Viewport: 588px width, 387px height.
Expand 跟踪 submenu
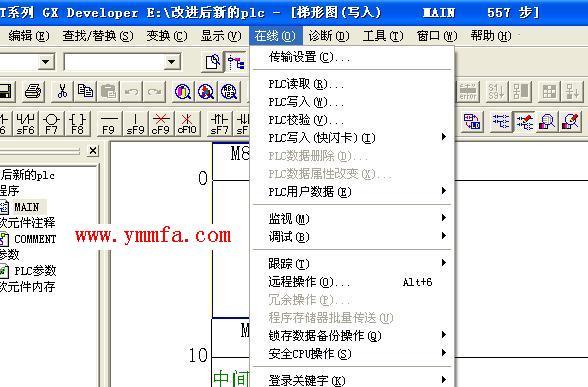[352, 264]
